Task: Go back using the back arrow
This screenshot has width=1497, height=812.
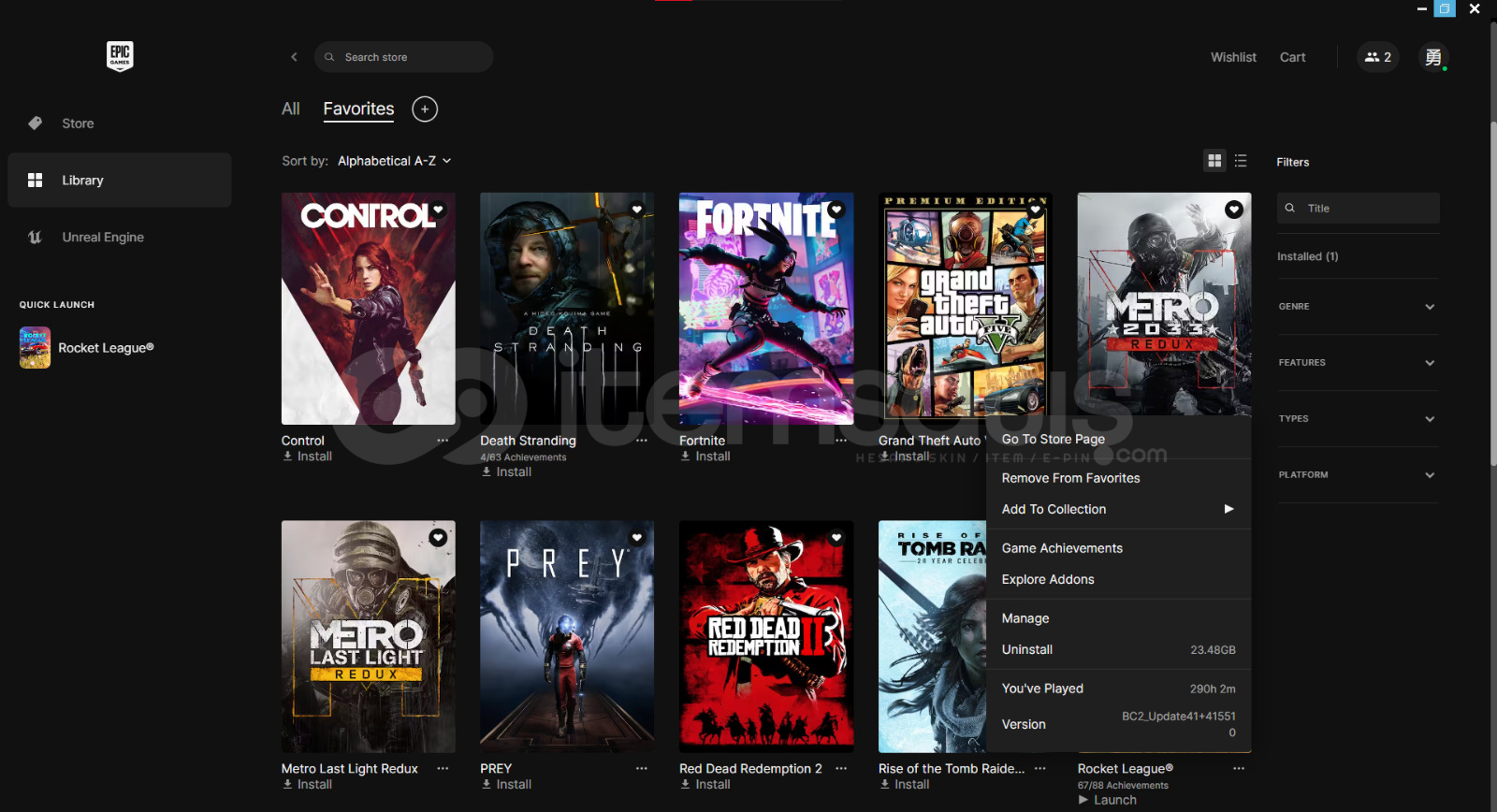Action: (x=294, y=57)
